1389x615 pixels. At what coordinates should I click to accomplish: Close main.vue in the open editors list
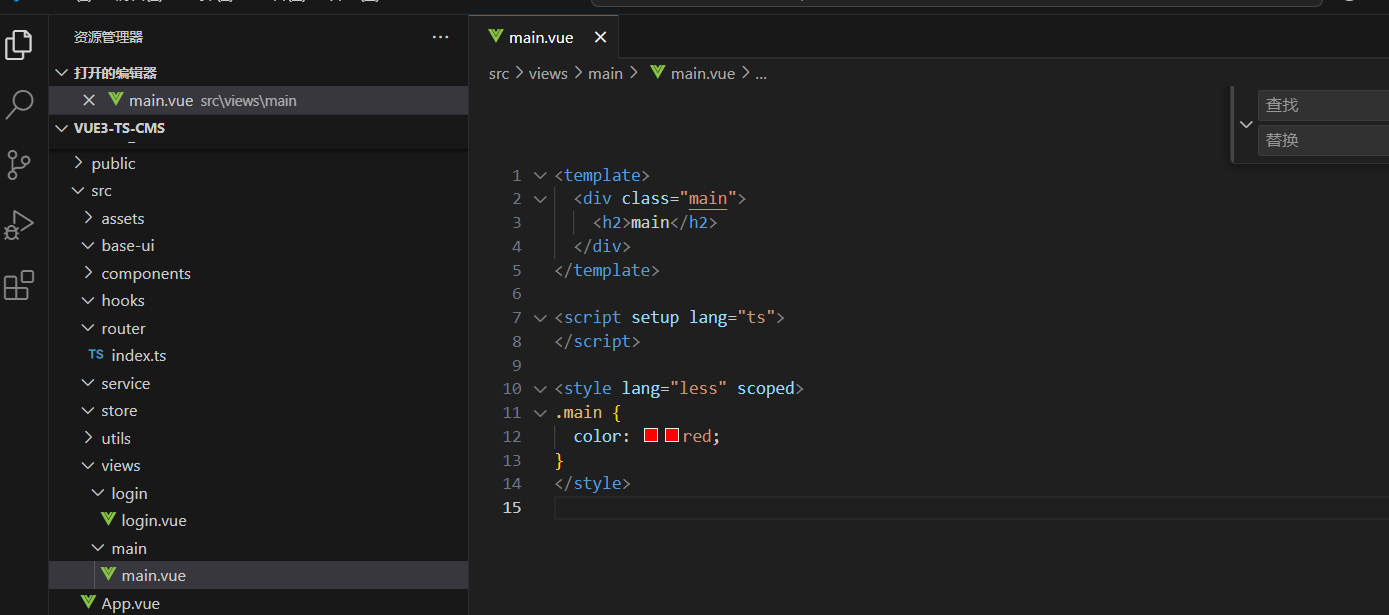coord(89,100)
